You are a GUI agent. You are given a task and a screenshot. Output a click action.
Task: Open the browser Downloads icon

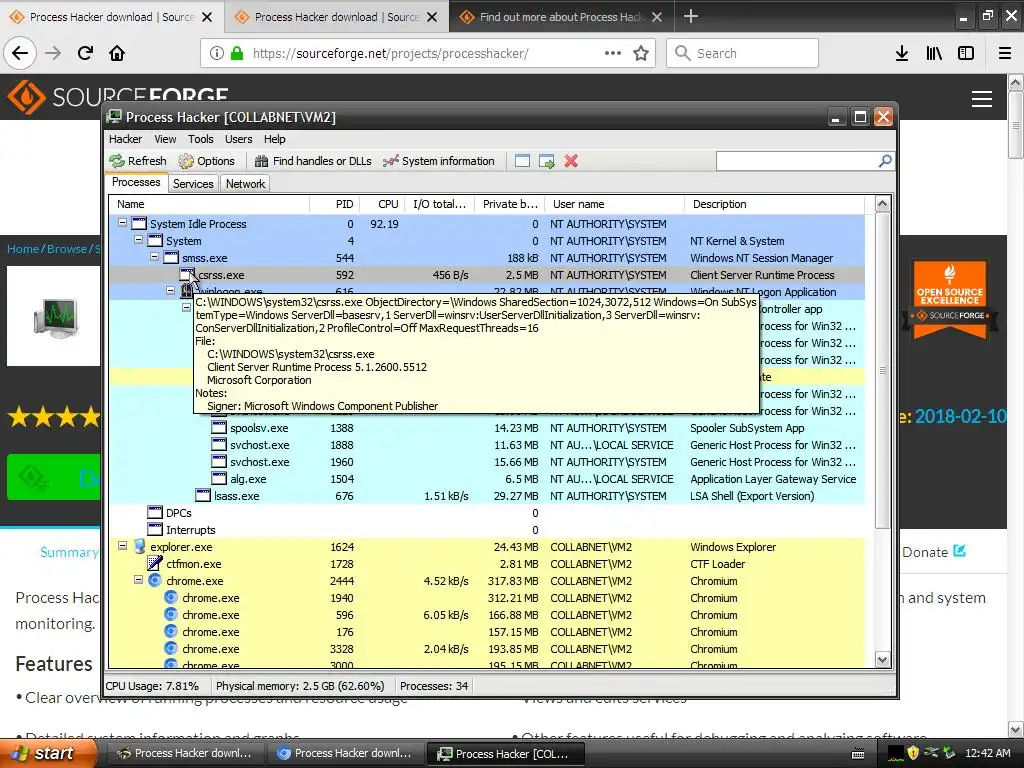(902, 54)
